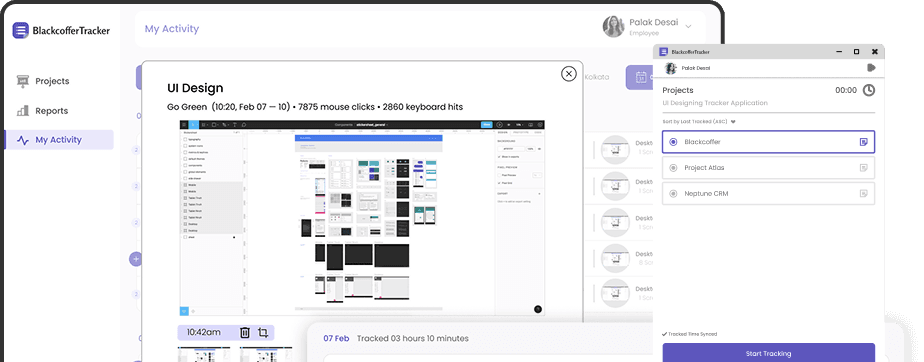Select My Activity in the left sidebar
The width and height of the screenshot is (924, 362).
point(59,140)
